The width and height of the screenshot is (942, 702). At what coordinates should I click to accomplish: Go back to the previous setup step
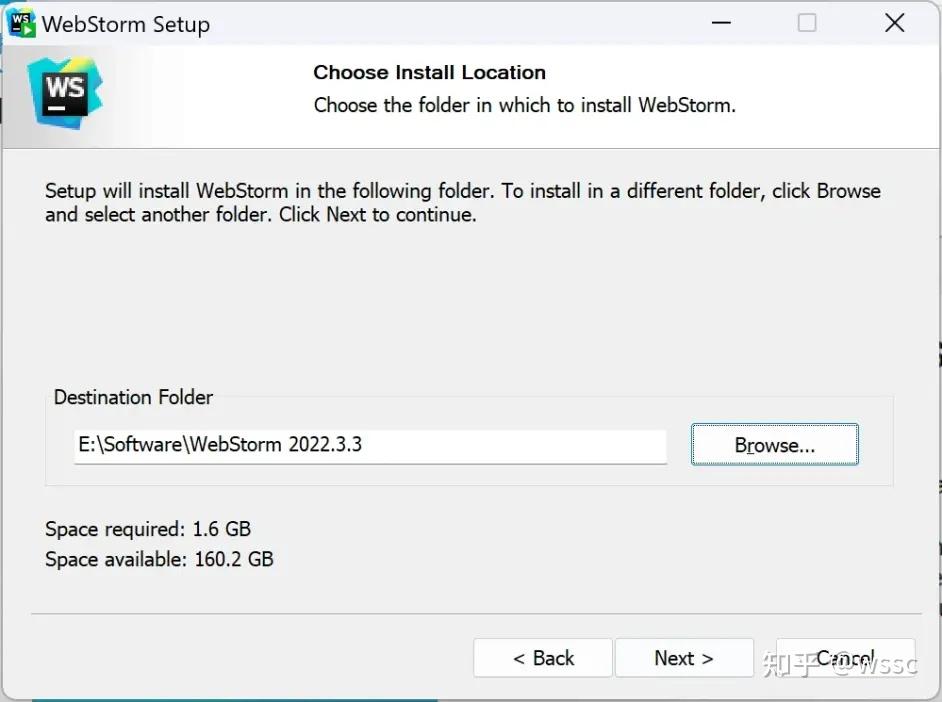click(542, 658)
